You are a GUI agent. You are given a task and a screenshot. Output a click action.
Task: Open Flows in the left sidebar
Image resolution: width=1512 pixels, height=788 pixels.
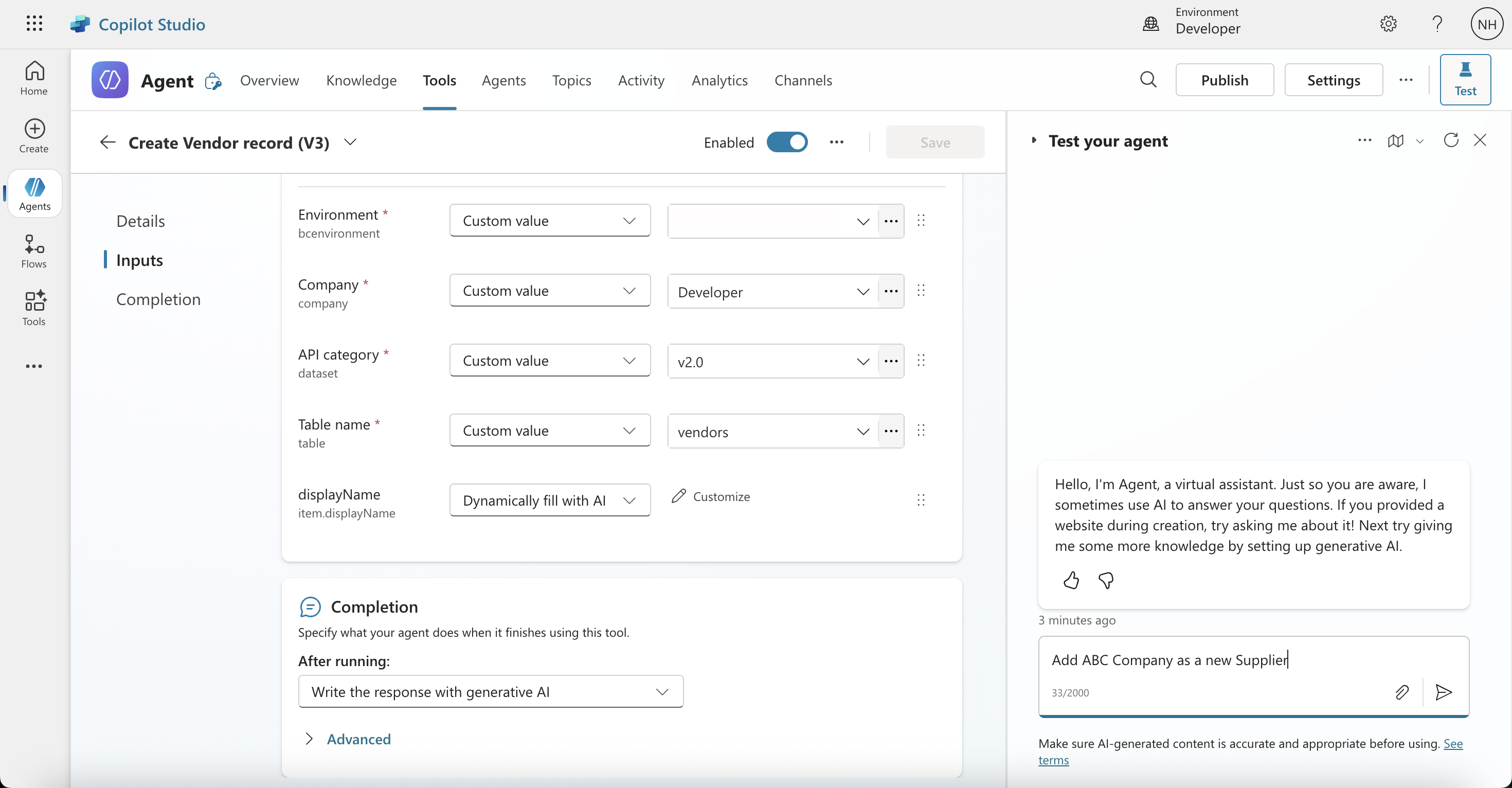[34, 252]
